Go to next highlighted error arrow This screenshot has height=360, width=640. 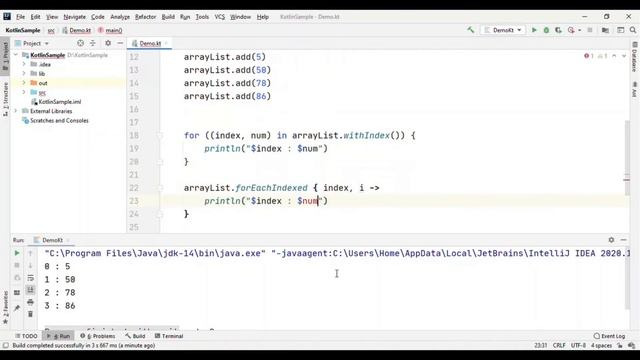point(624,56)
